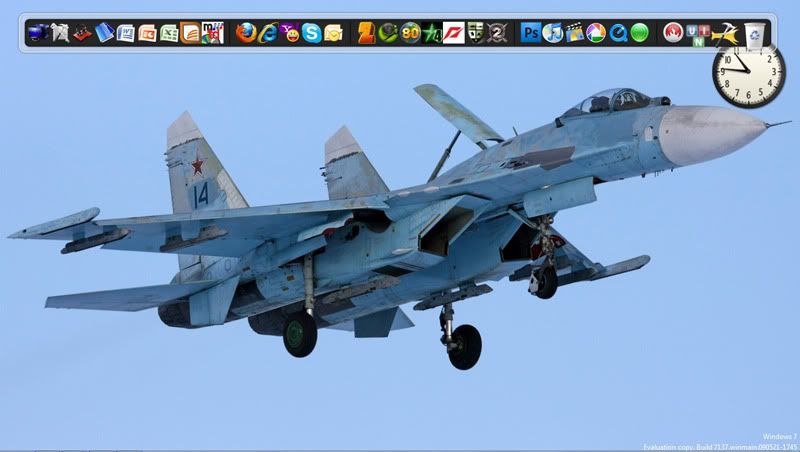800x452 pixels.
Task: Launch Adobe Photoshop from the dock
Action: [x=531, y=33]
